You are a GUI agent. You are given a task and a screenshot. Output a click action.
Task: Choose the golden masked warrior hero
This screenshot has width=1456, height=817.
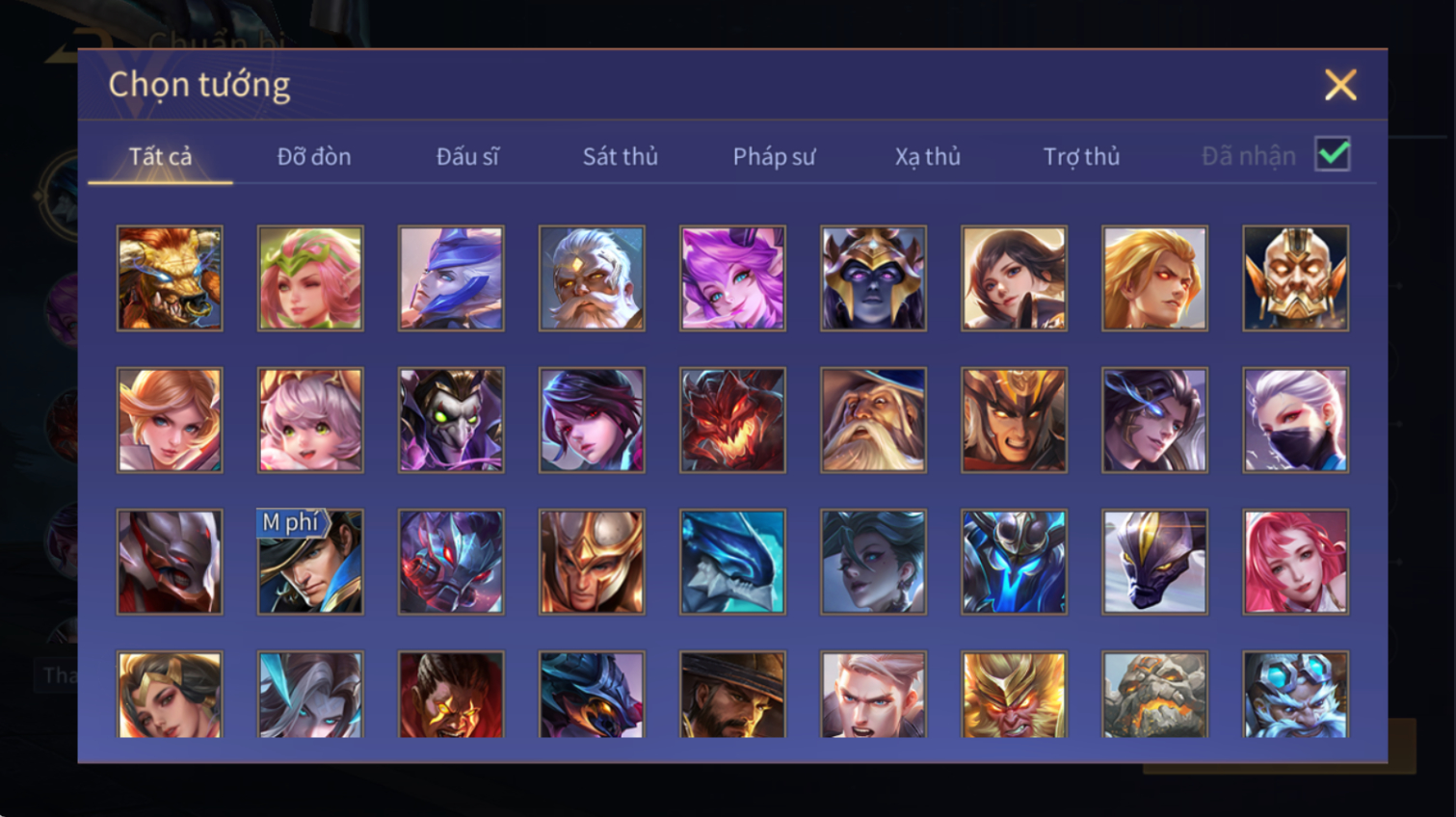tap(1295, 278)
